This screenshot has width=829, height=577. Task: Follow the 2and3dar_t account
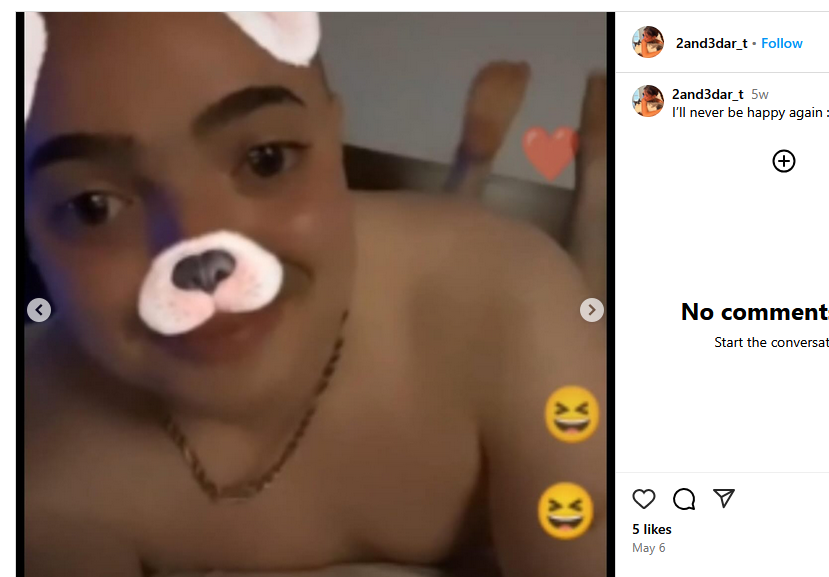781,43
